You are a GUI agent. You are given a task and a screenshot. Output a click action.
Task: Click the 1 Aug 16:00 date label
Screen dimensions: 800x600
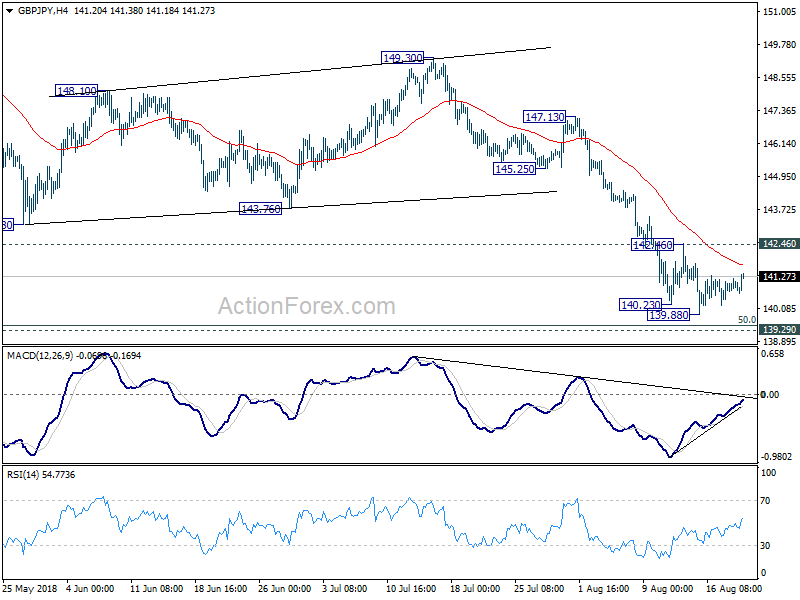click(x=604, y=588)
